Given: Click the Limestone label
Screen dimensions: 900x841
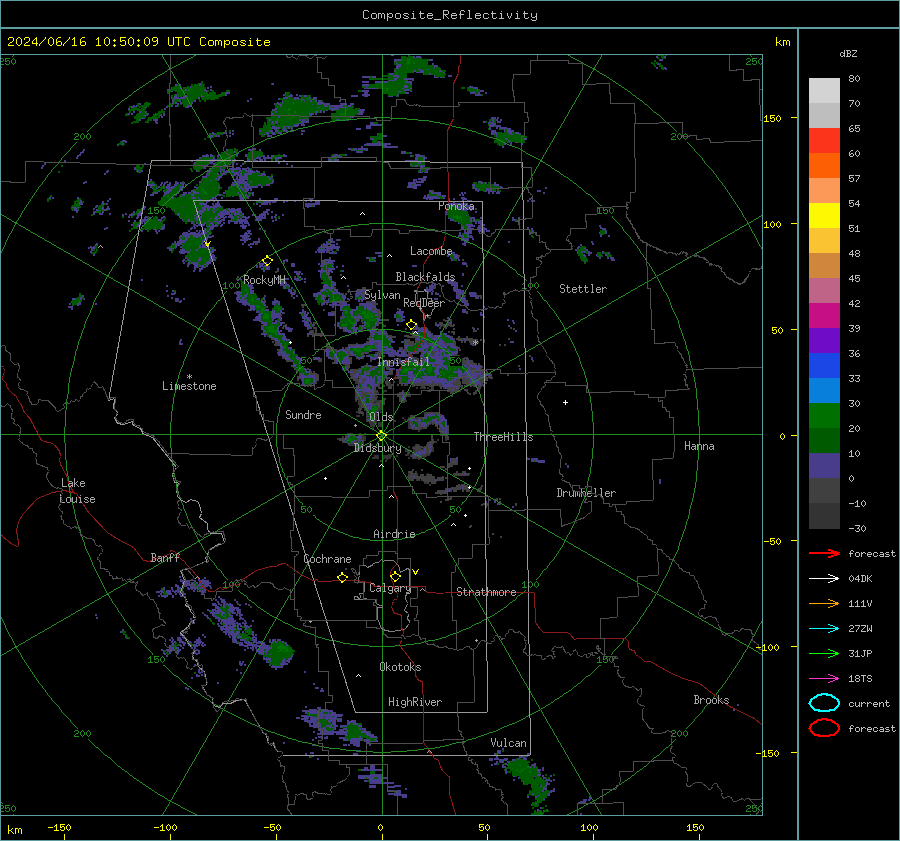Looking at the screenshot, I should click(189, 386).
